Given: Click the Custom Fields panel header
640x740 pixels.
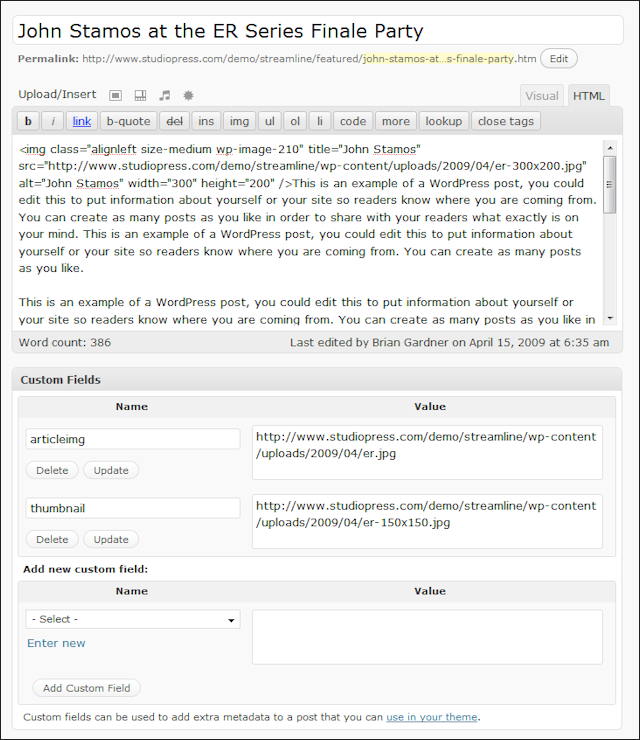Looking at the screenshot, I should click(317, 380).
